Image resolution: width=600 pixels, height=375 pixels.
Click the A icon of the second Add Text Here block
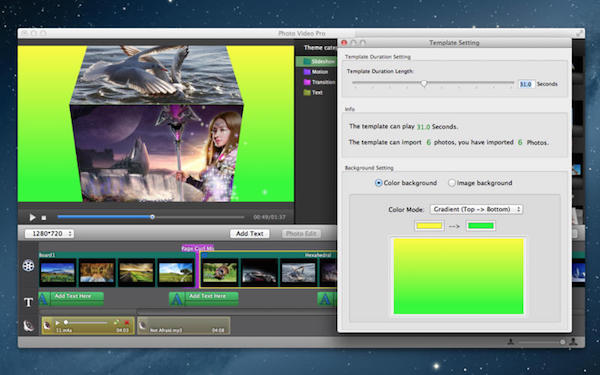176,299
